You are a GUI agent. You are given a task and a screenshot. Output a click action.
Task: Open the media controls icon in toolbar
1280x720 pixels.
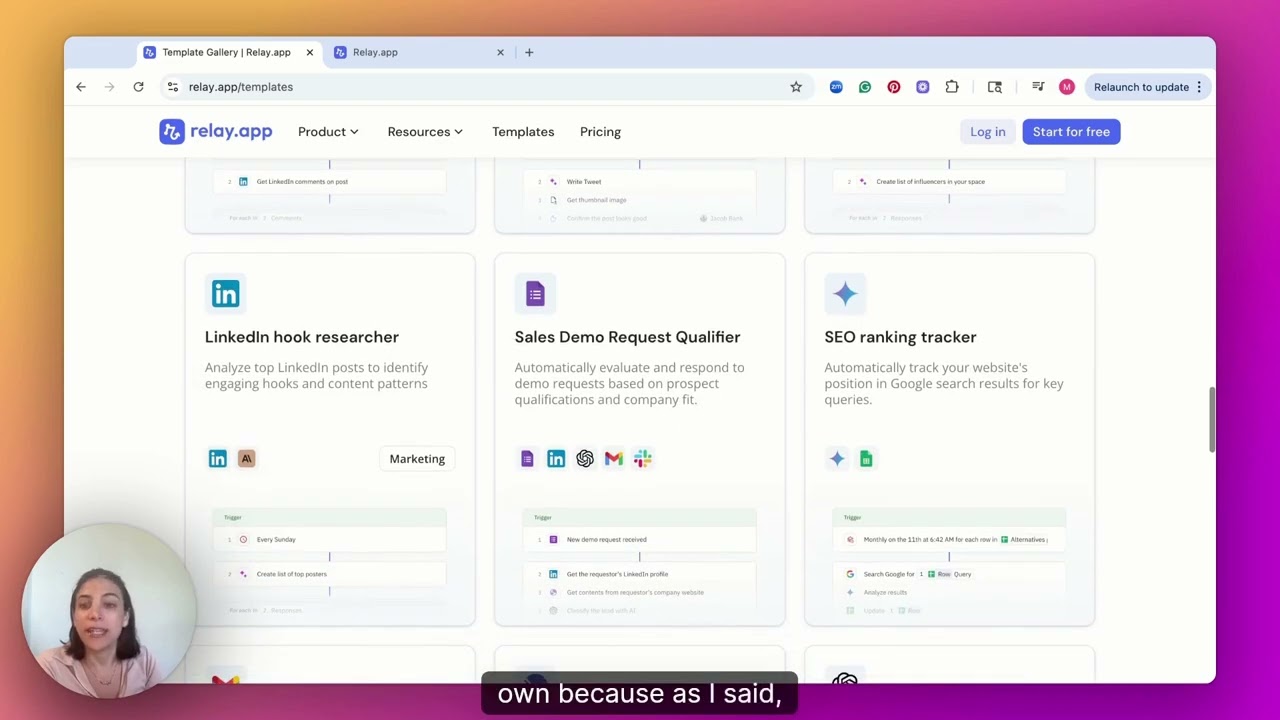click(1038, 87)
